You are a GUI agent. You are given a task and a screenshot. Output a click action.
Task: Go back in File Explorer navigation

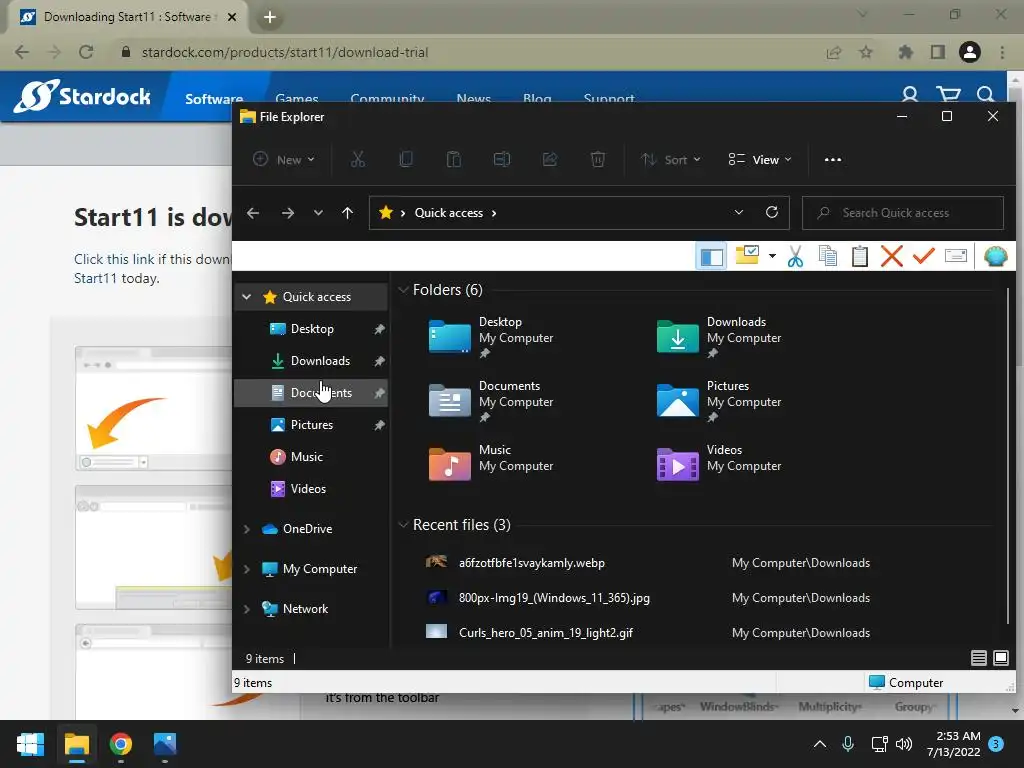click(x=253, y=213)
